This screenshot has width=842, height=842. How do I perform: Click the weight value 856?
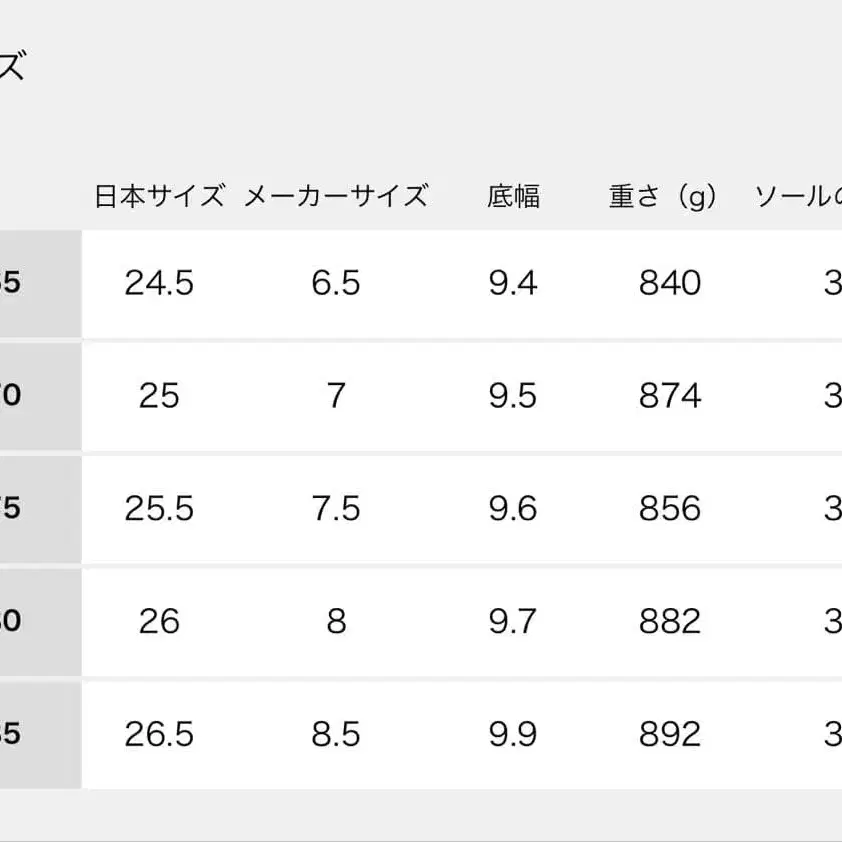click(x=670, y=509)
